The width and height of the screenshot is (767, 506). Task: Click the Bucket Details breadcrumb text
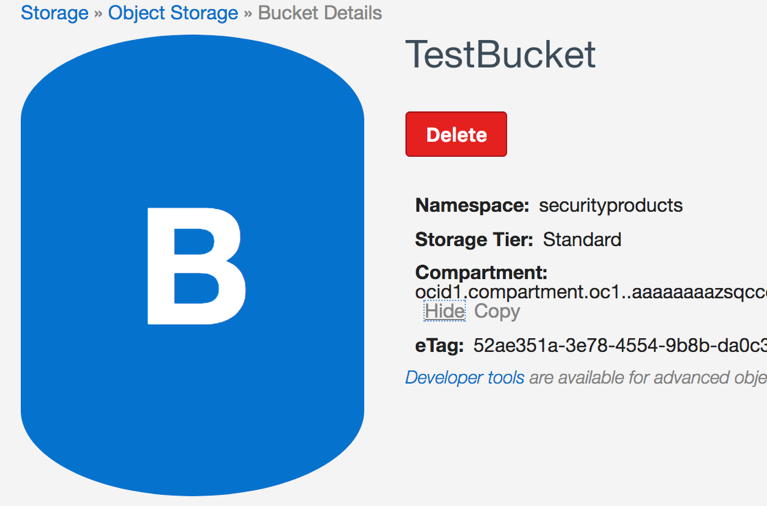coord(320,14)
